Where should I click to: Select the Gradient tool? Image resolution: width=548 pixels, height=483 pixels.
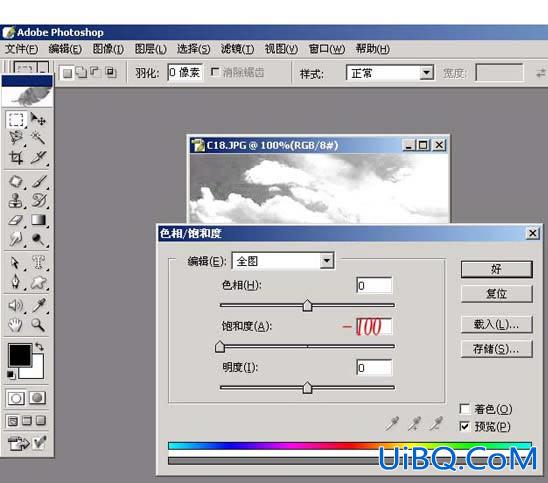coord(38,220)
